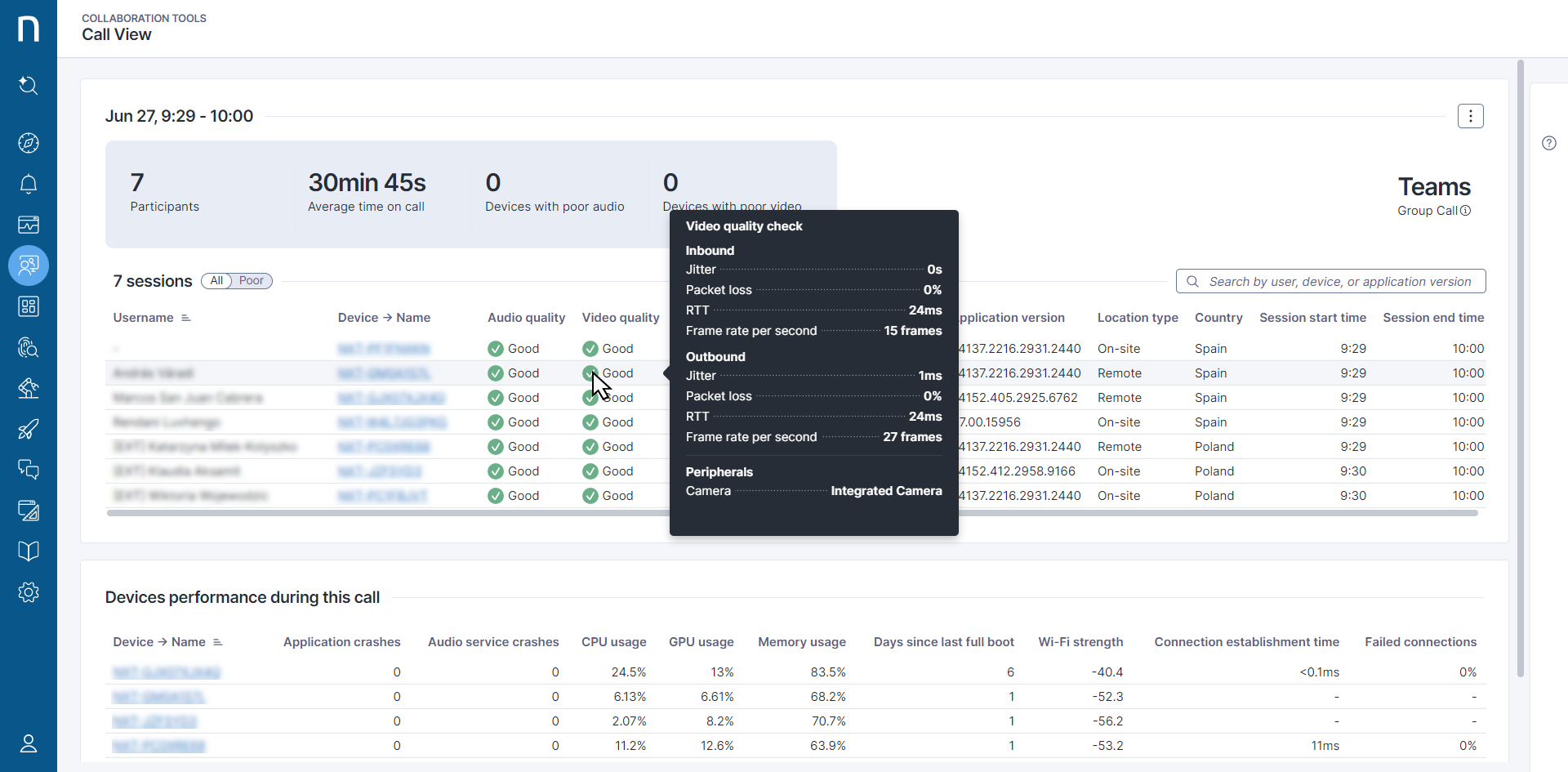Click the Session start time column header
This screenshot has height=772, width=1568.
pyautogui.click(x=1312, y=318)
